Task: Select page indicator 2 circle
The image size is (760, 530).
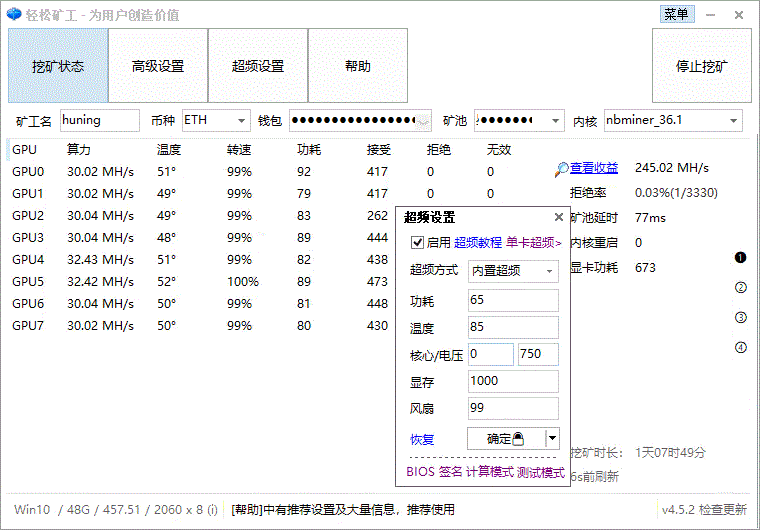Action: pos(740,288)
